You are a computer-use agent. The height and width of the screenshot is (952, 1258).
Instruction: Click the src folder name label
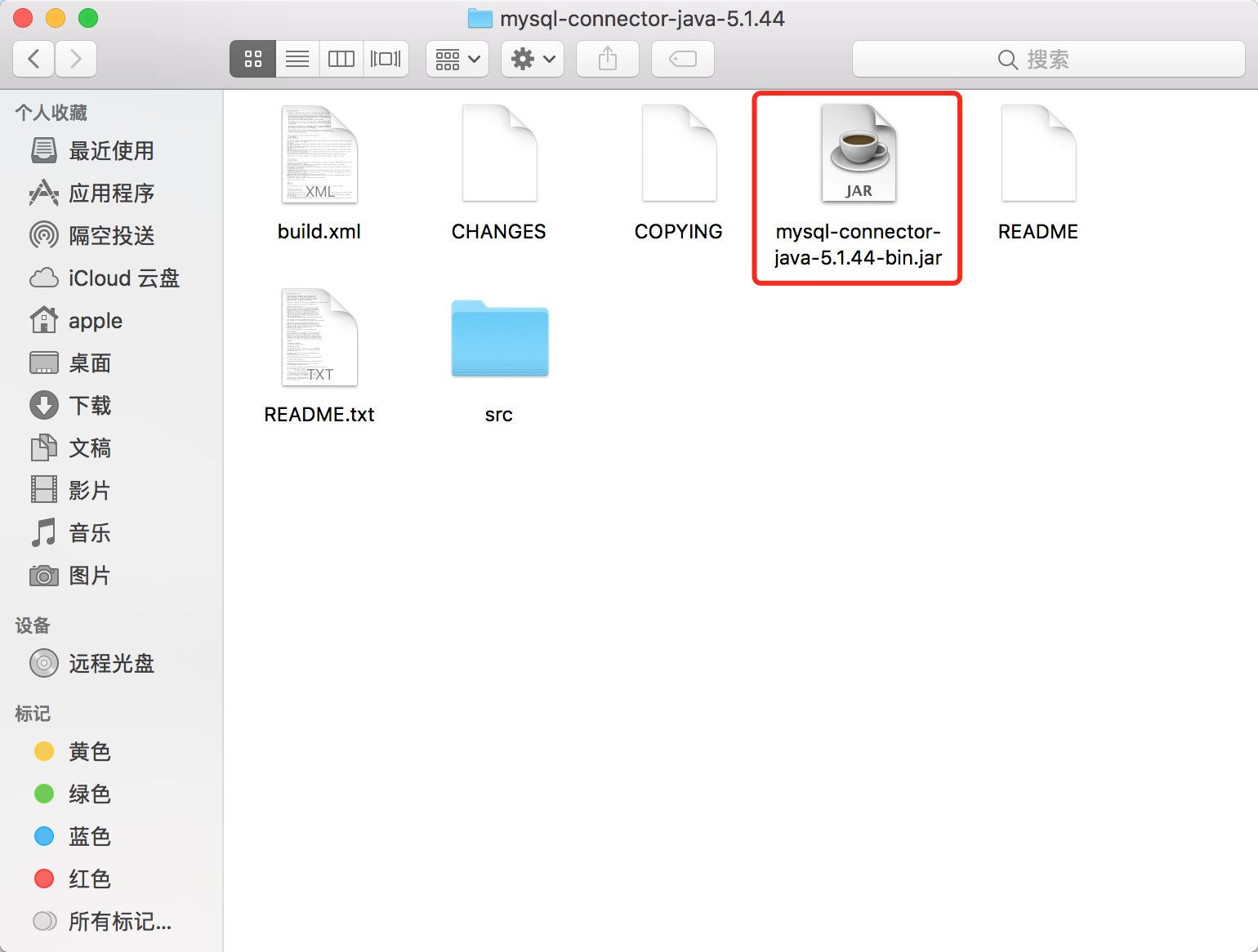(499, 415)
